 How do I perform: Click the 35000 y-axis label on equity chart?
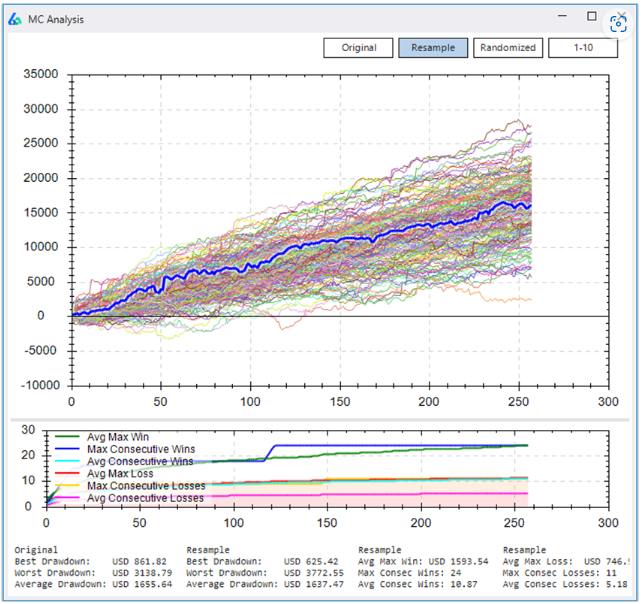click(x=39, y=74)
